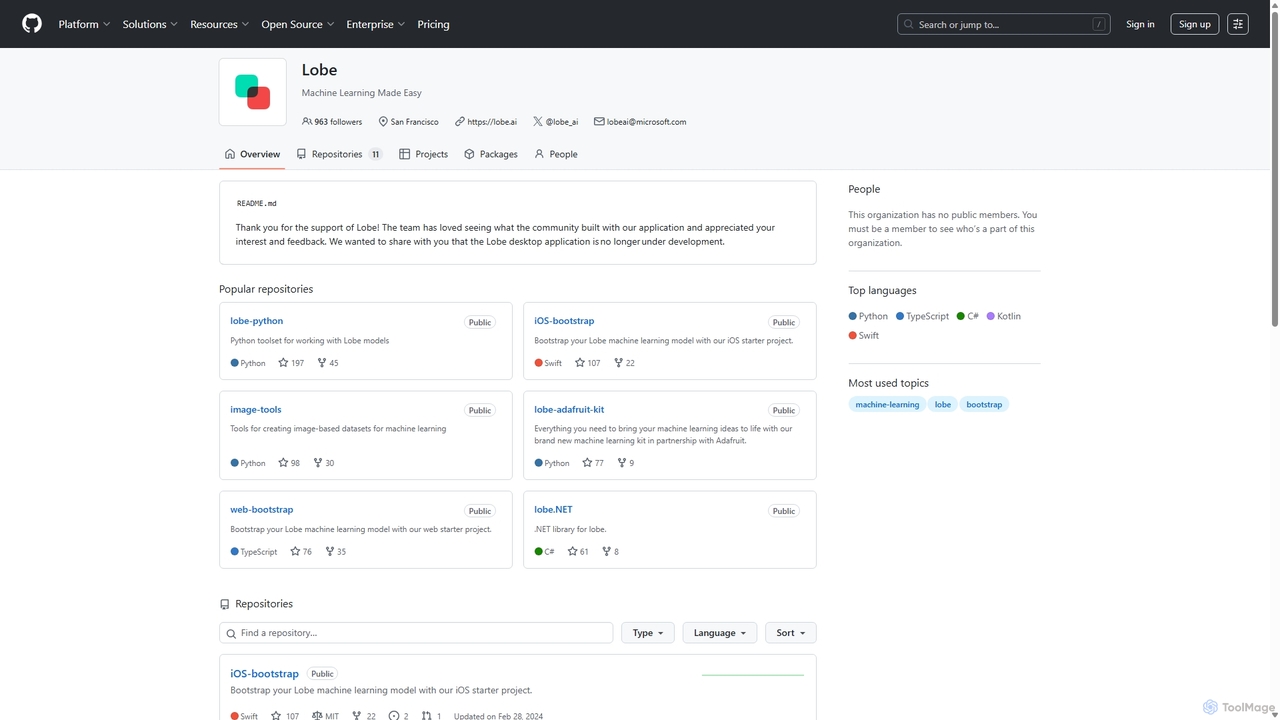Click the lobe topic tag
The width and height of the screenshot is (1280, 720).
[943, 404]
